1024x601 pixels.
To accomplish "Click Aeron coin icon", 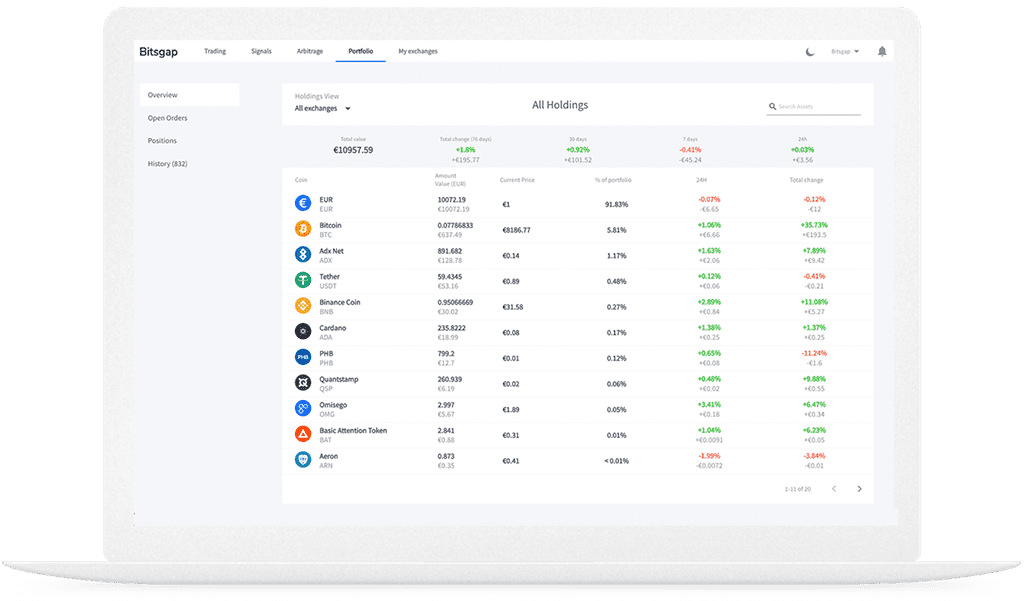I will click(303, 460).
